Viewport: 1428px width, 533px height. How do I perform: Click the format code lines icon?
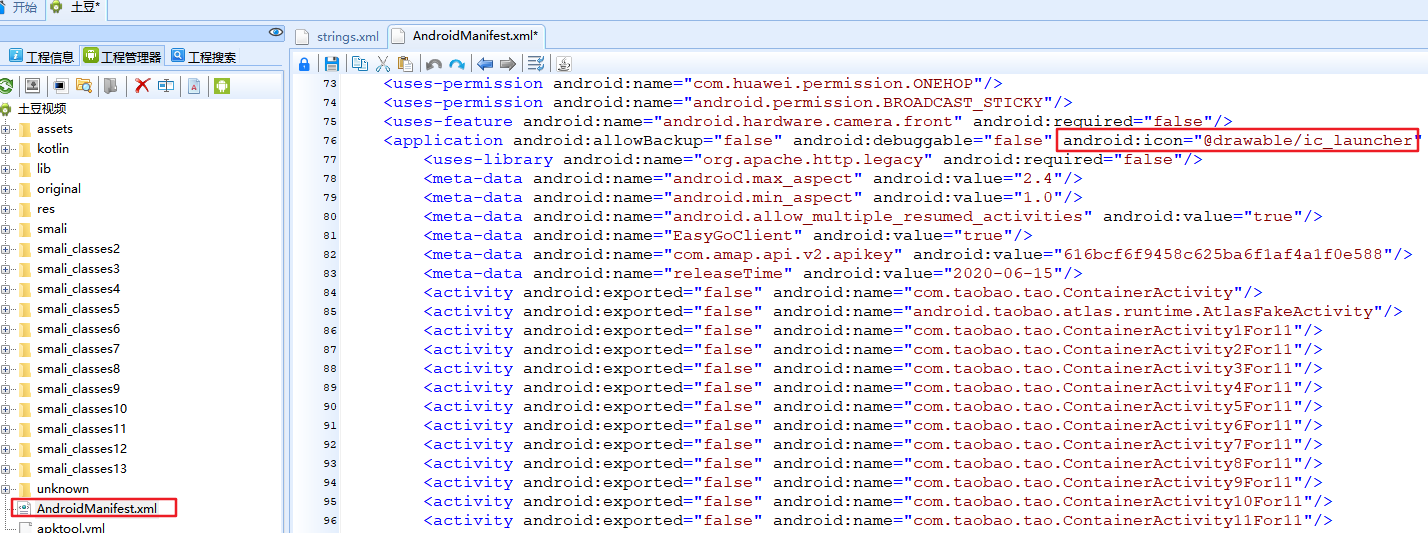(536, 63)
